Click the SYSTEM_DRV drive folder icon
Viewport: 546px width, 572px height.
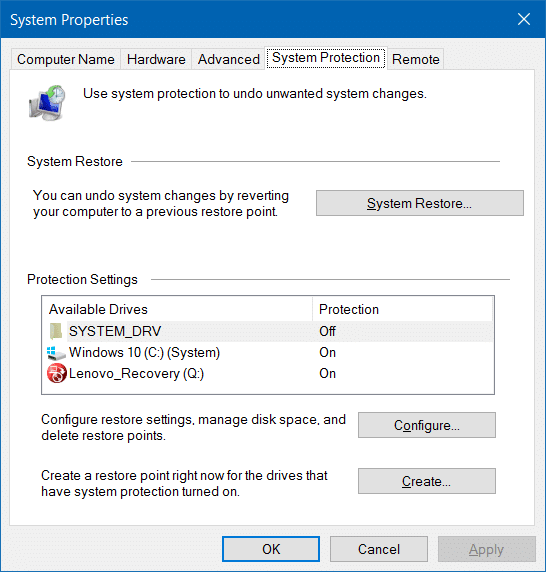[56, 331]
